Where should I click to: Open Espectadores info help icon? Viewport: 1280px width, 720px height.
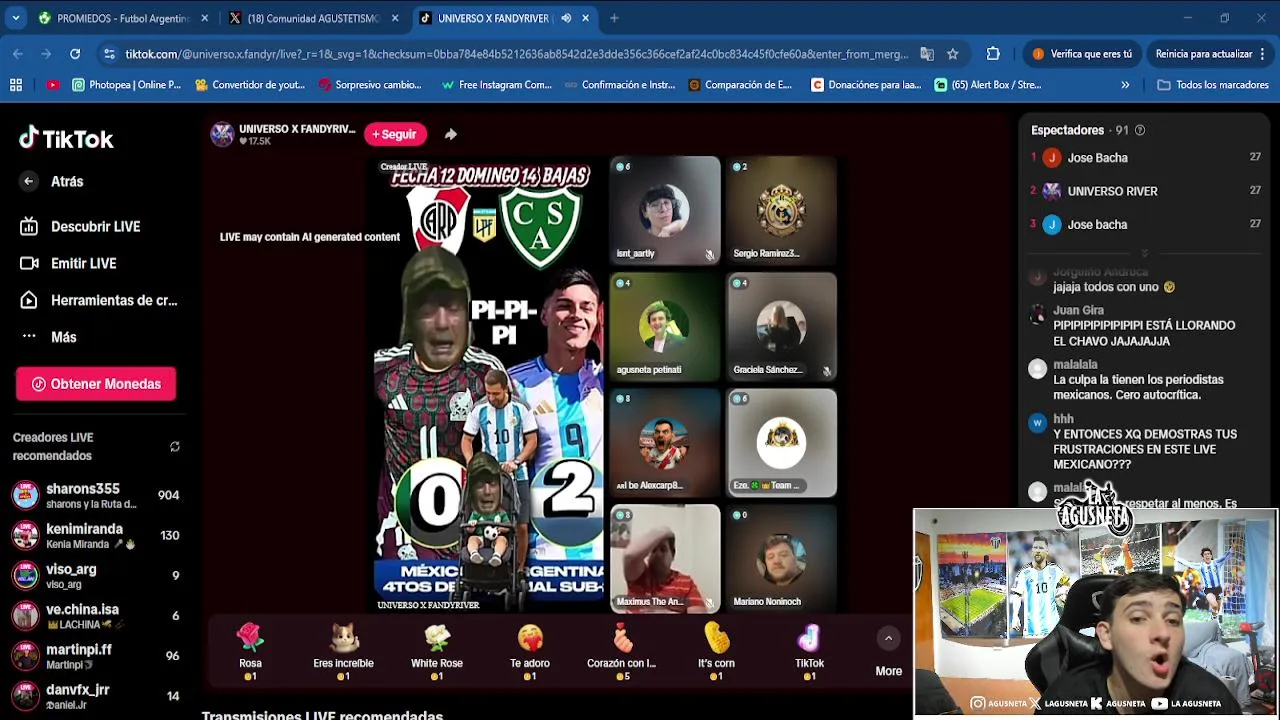(x=1140, y=130)
